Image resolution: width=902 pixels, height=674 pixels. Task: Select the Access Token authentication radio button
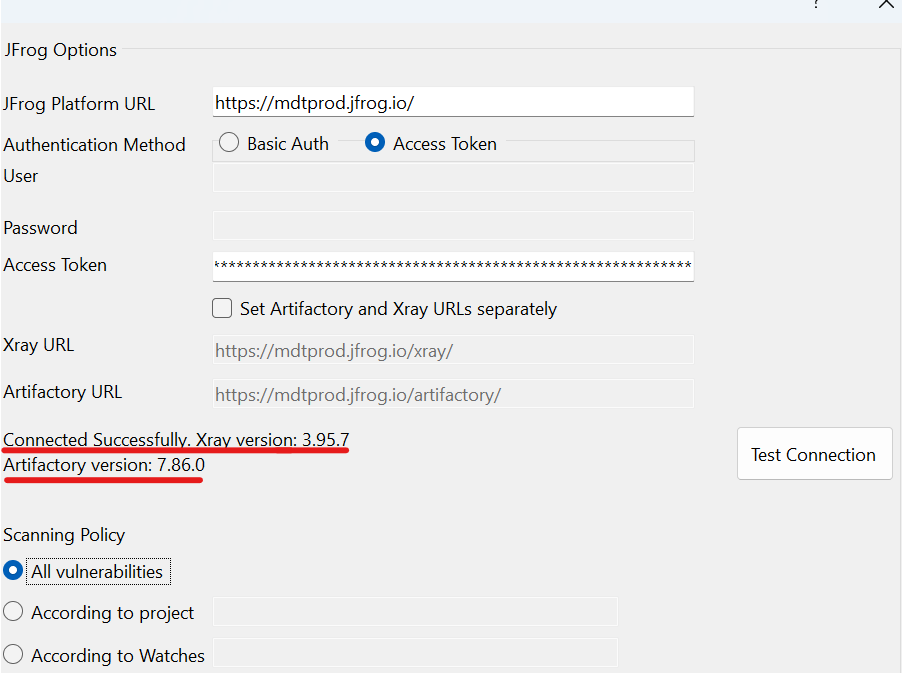pos(374,143)
